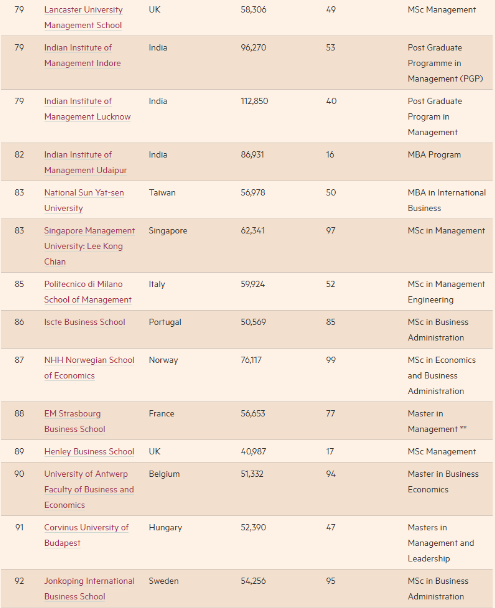Select the value 99 in NHH row
Image resolution: width=495 pixels, height=608 pixels.
pos(331,360)
